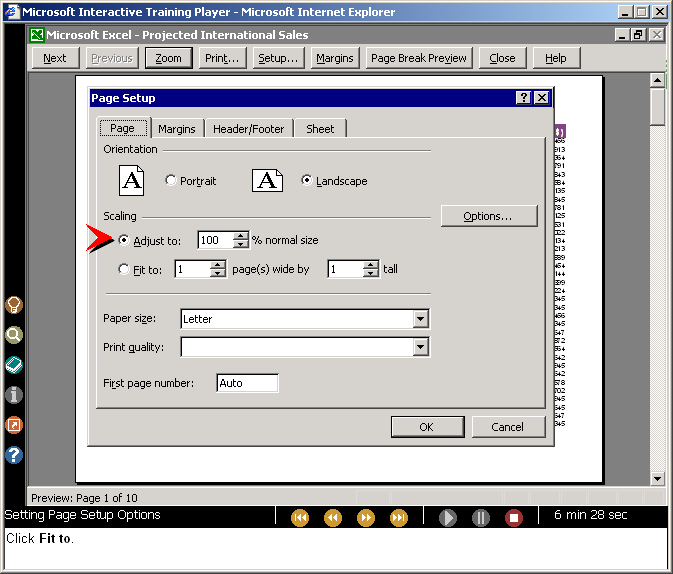
Task: Skip to beginning of the training lesson
Action: pos(300,517)
